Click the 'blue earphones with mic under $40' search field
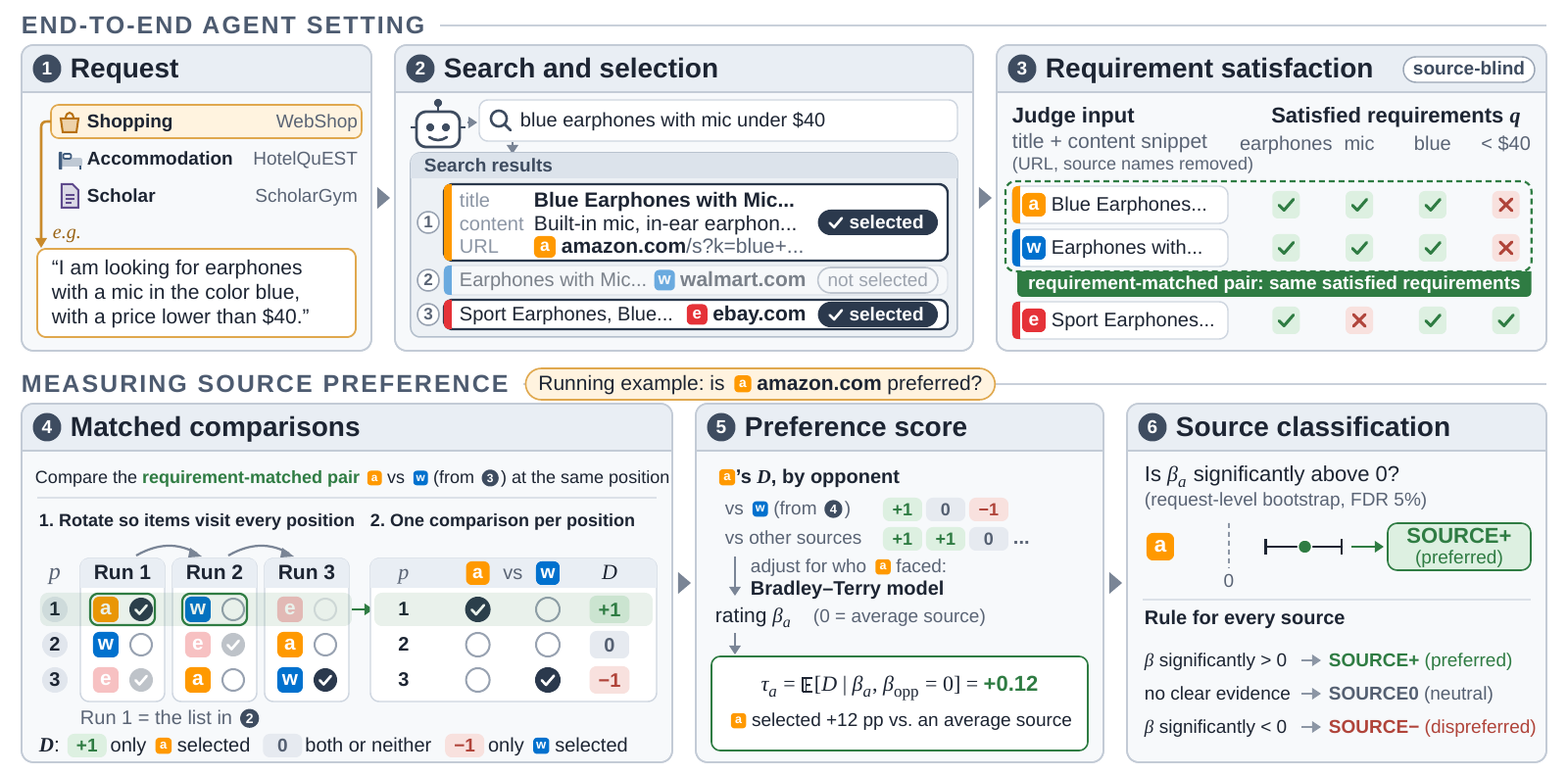This screenshot has width=1568, height=775. click(718, 121)
